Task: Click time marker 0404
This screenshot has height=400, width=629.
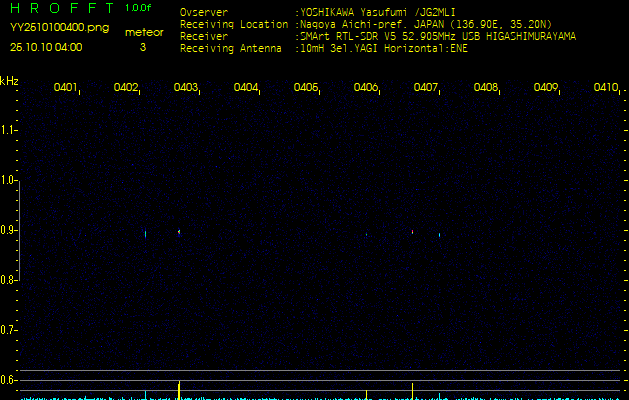Action: coord(246,87)
